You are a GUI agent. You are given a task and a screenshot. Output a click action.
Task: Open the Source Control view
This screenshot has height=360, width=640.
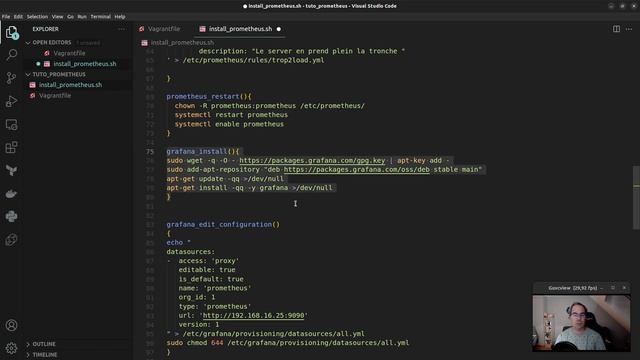coord(11,78)
